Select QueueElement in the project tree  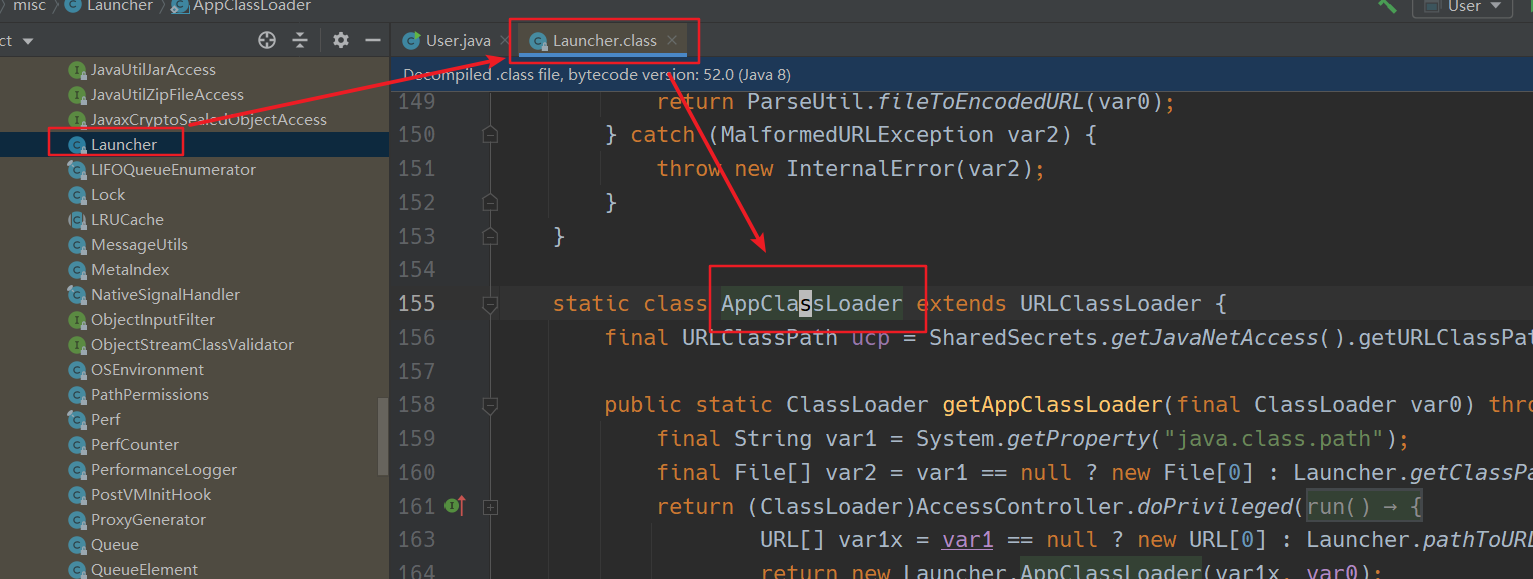coord(144,570)
